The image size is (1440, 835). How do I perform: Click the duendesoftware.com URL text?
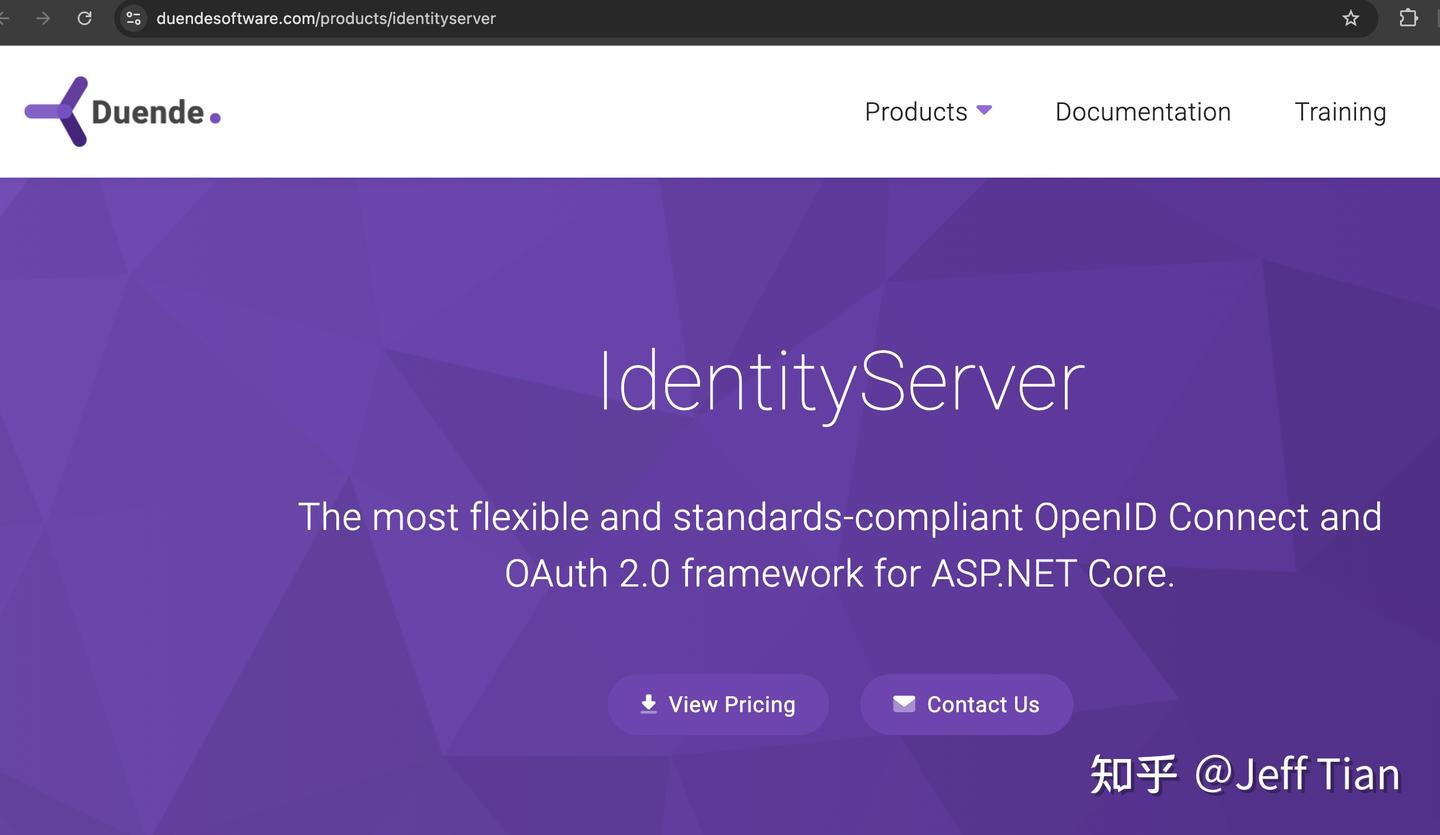[324, 18]
